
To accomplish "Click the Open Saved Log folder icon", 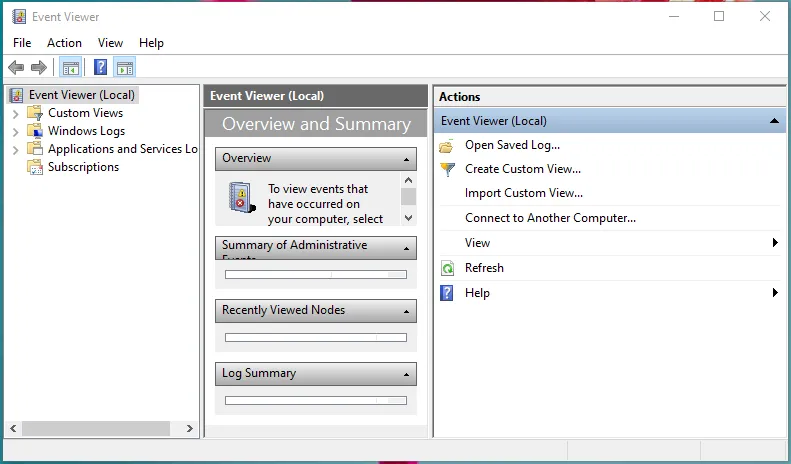I will (x=447, y=146).
